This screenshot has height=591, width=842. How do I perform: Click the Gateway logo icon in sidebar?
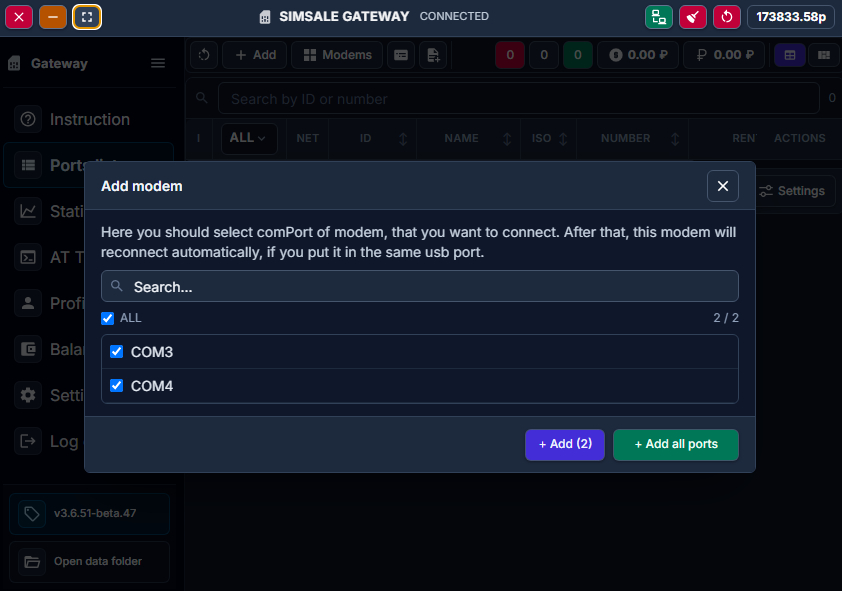(x=14, y=63)
